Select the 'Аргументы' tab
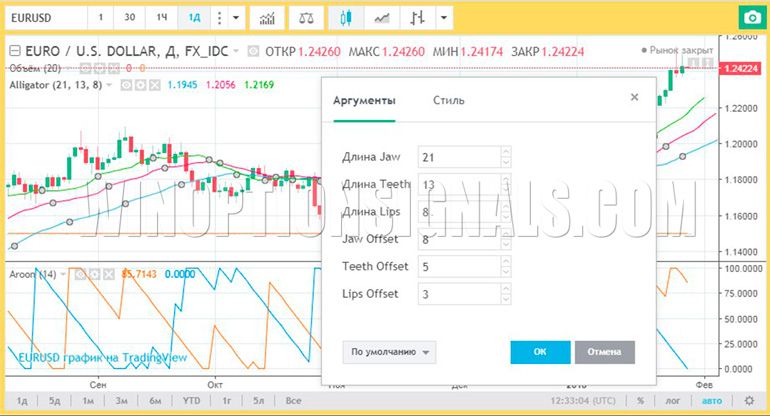The width and height of the screenshot is (770, 416). click(x=364, y=100)
